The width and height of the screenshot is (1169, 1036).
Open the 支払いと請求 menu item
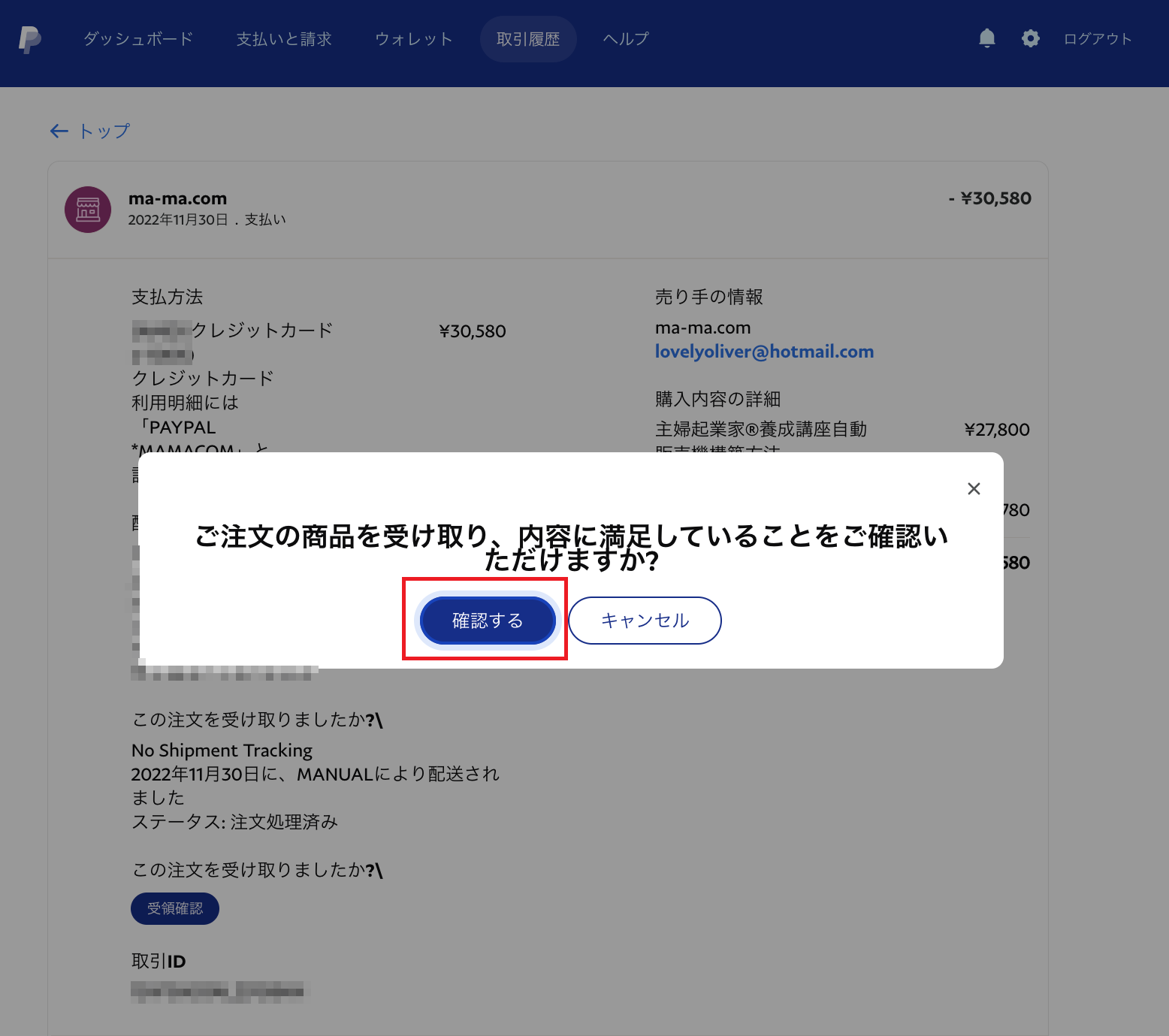(x=284, y=39)
